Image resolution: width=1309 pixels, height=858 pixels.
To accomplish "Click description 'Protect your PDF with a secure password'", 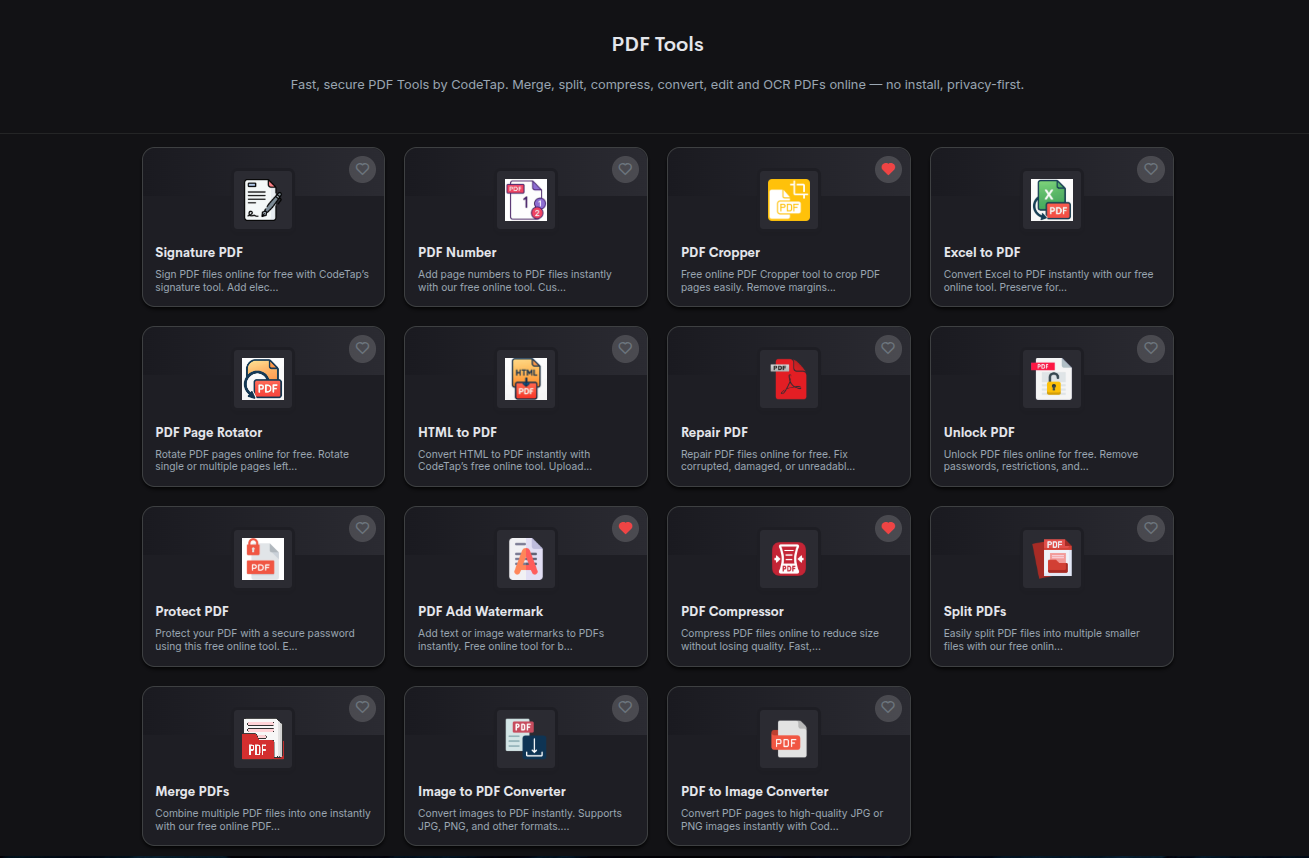I will (x=255, y=639).
